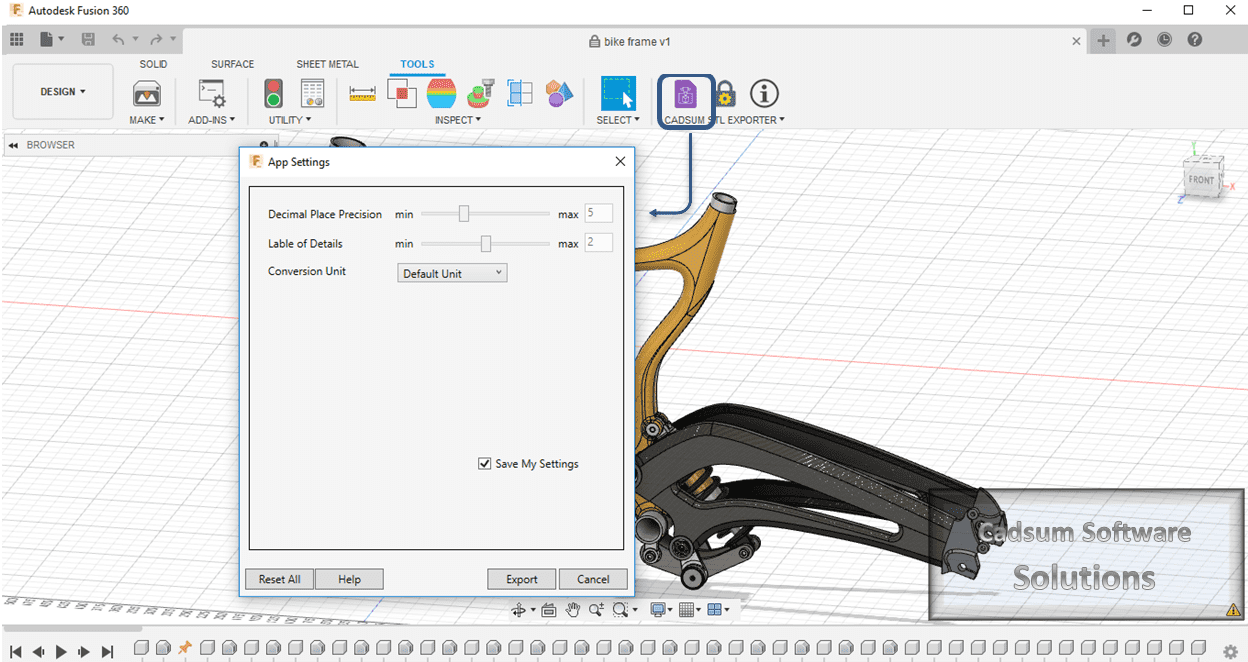Click FRONT on the ViewCube

click(1201, 180)
